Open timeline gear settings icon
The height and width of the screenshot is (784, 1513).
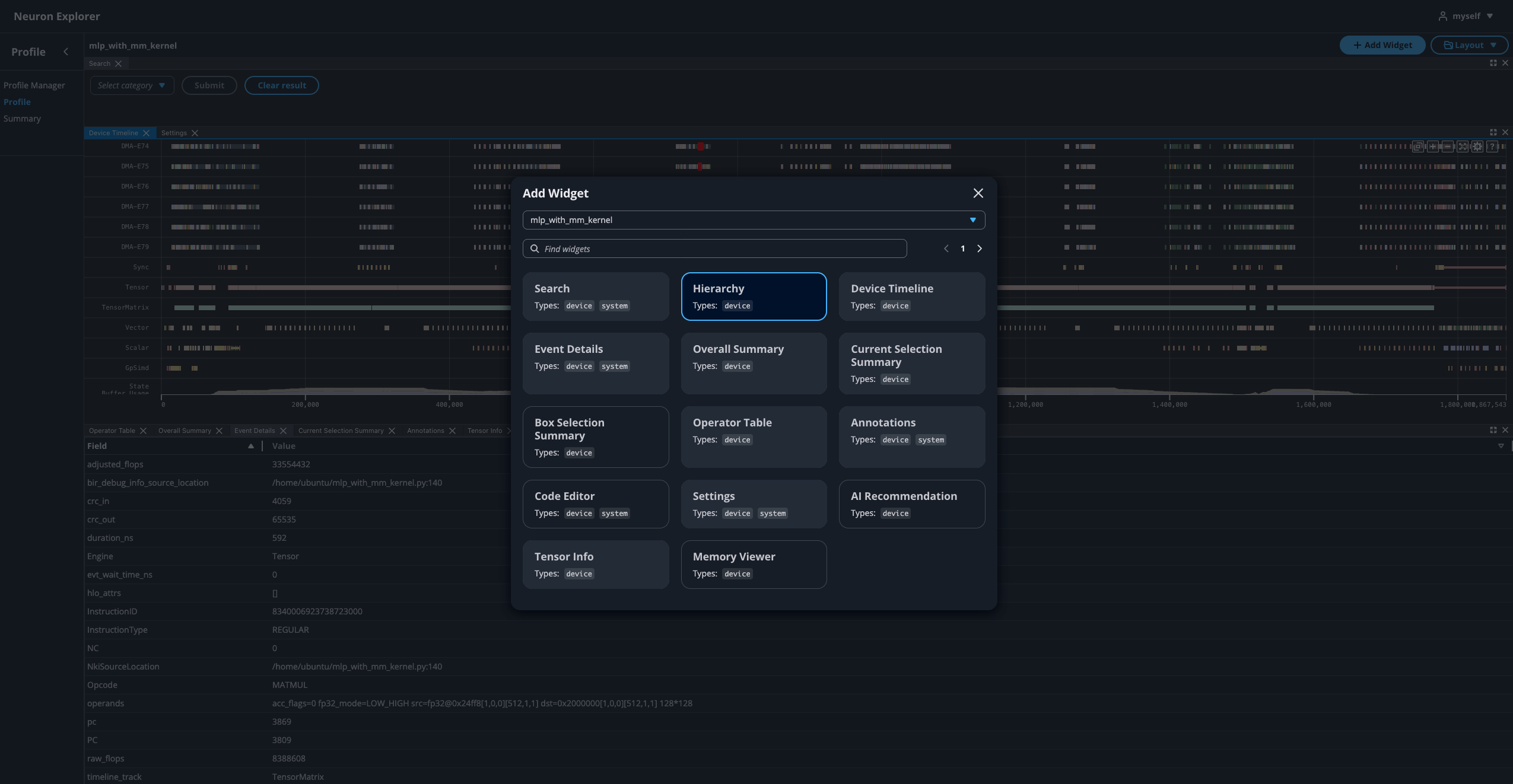pos(1477,146)
